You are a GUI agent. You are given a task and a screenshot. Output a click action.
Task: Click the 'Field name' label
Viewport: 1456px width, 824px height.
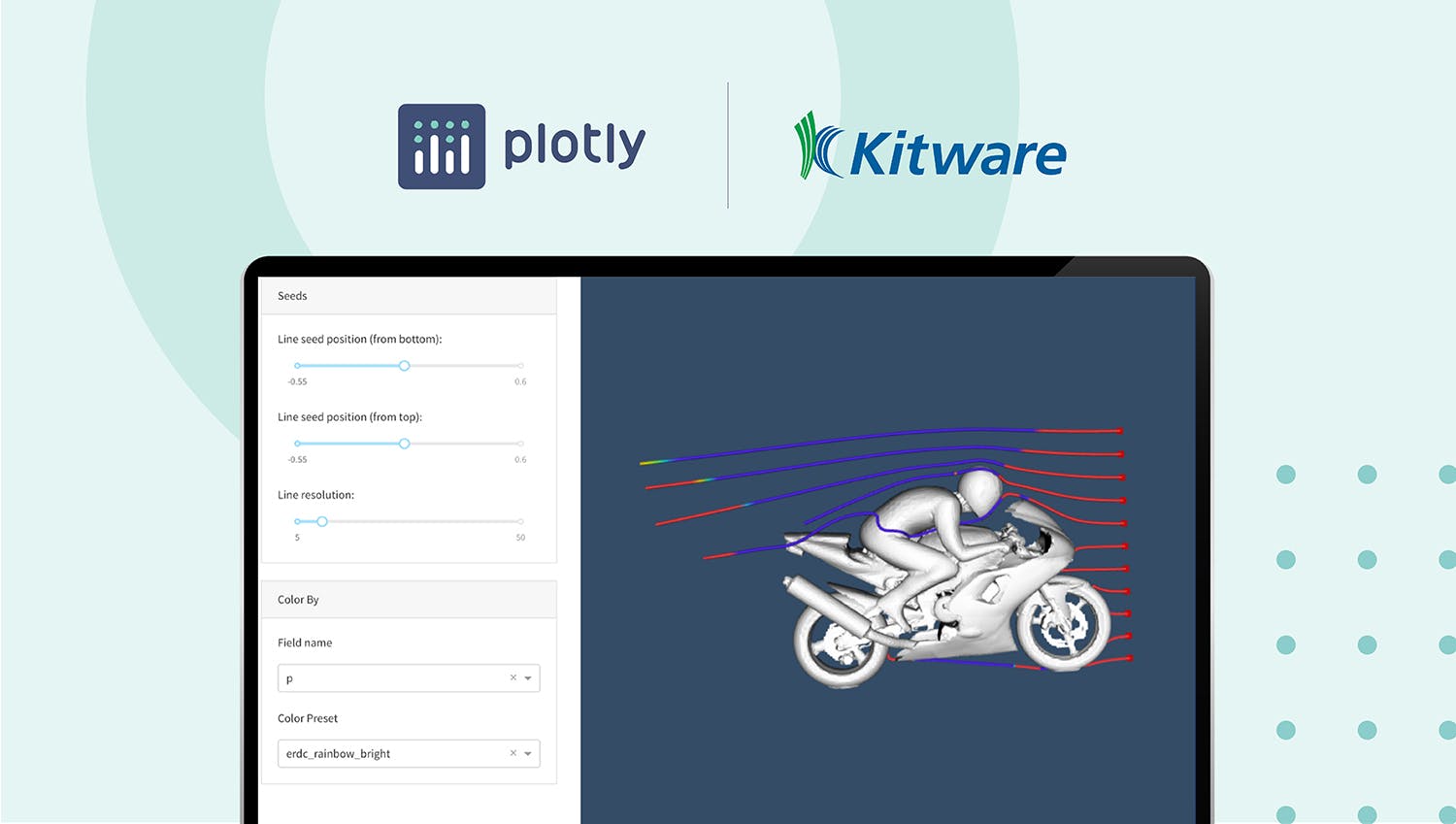pyautogui.click(x=305, y=643)
